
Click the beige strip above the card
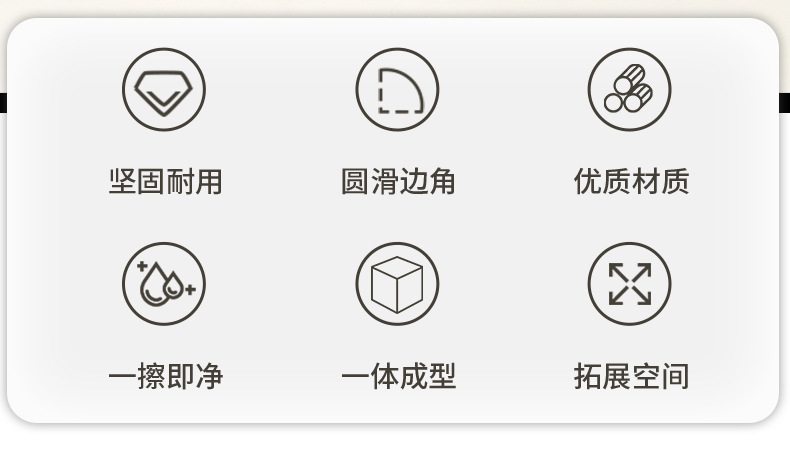[395, 8]
